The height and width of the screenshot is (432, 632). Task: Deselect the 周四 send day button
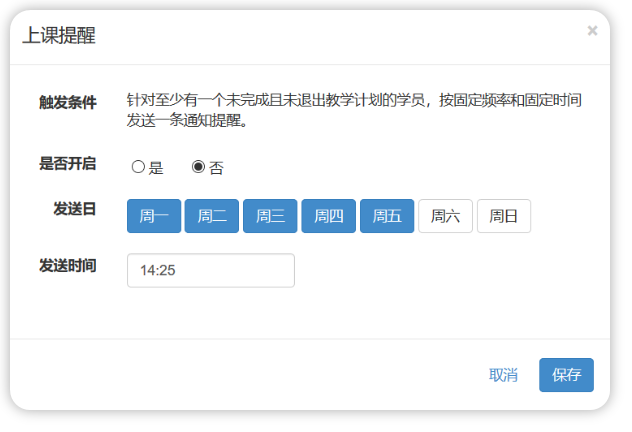point(328,216)
